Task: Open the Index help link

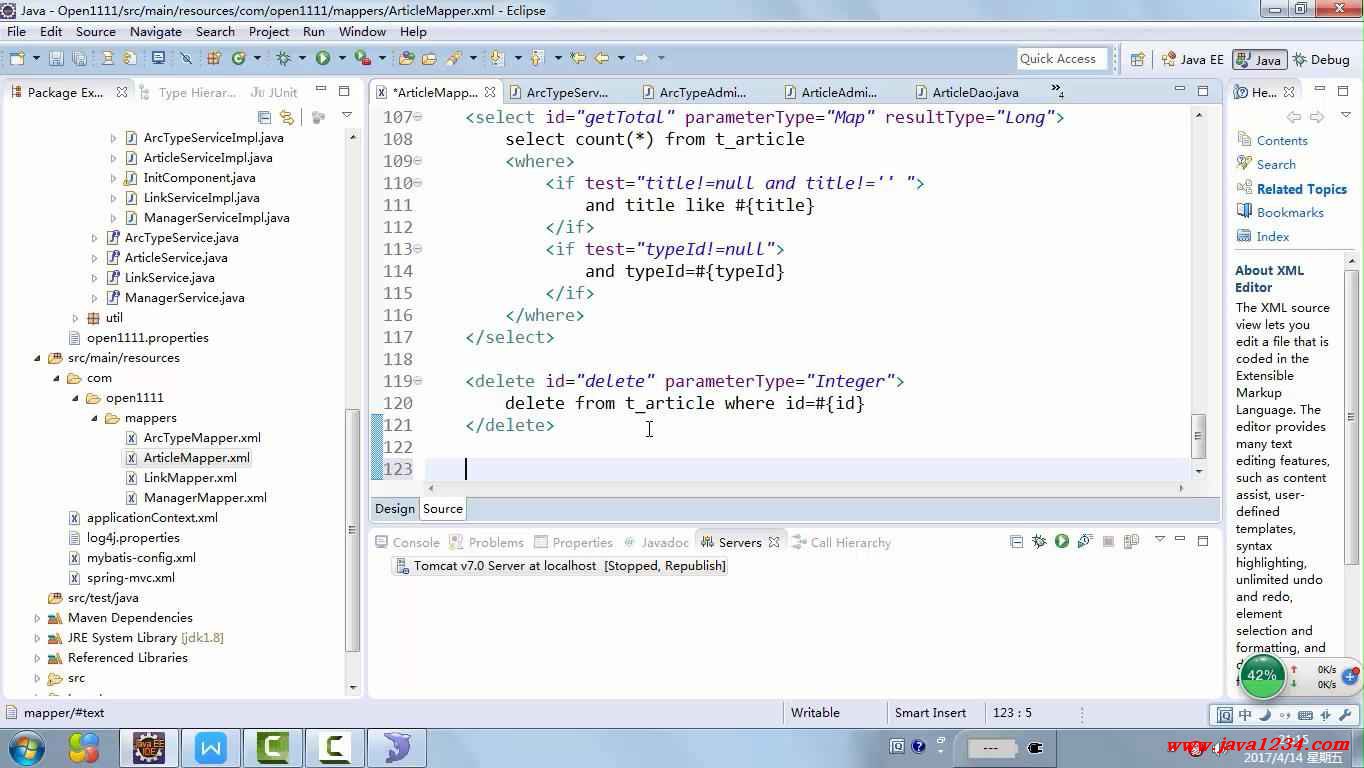Action: coord(1273,237)
